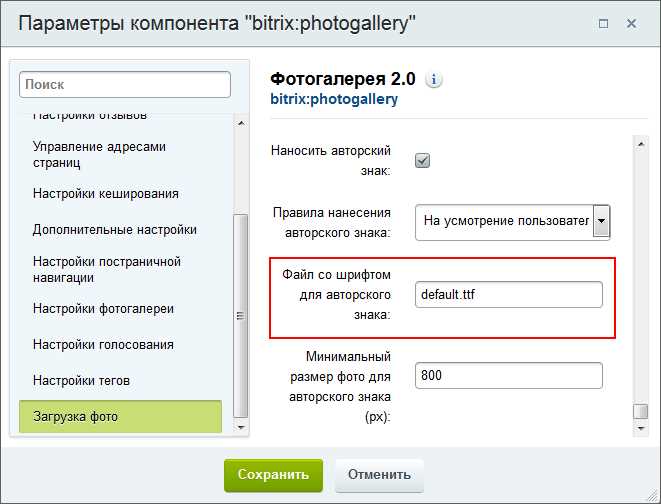
Task: Select Настройки фотогалереи section
Action: pyautogui.click(x=103, y=309)
